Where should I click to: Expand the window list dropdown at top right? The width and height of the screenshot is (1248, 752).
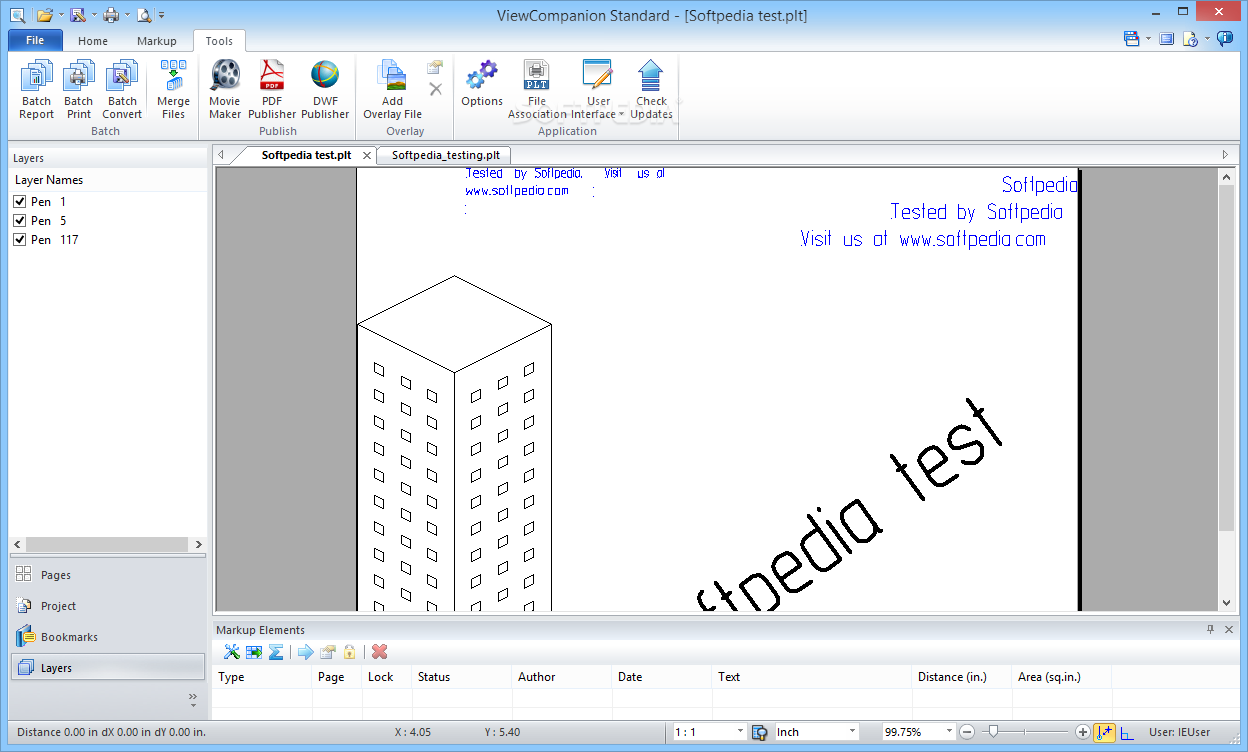pyautogui.click(x=1148, y=39)
